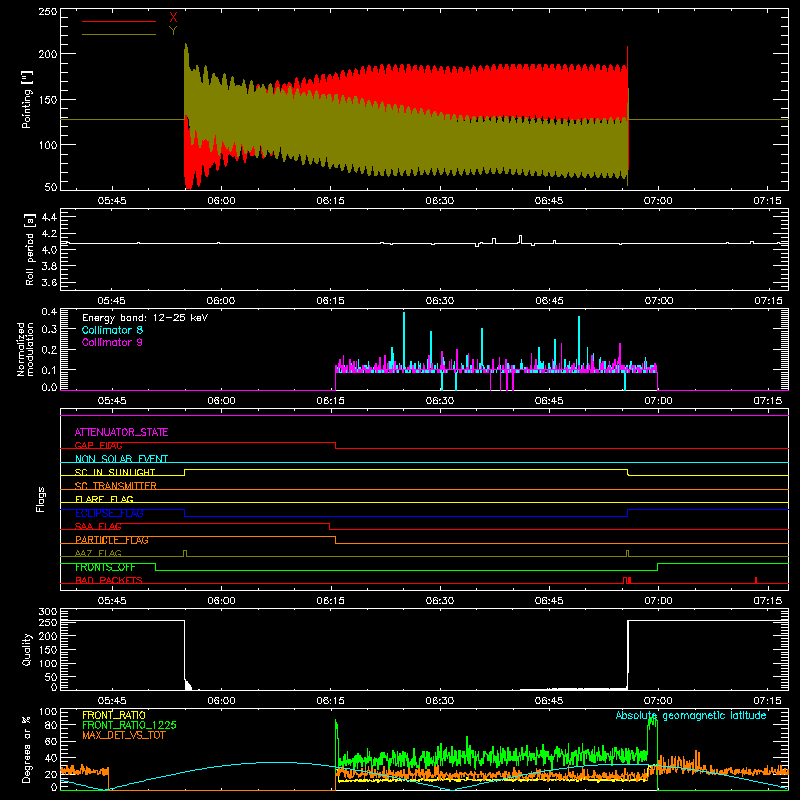Click the SAA_FLAG label
The image size is (800, 800).
click(98, 526)
